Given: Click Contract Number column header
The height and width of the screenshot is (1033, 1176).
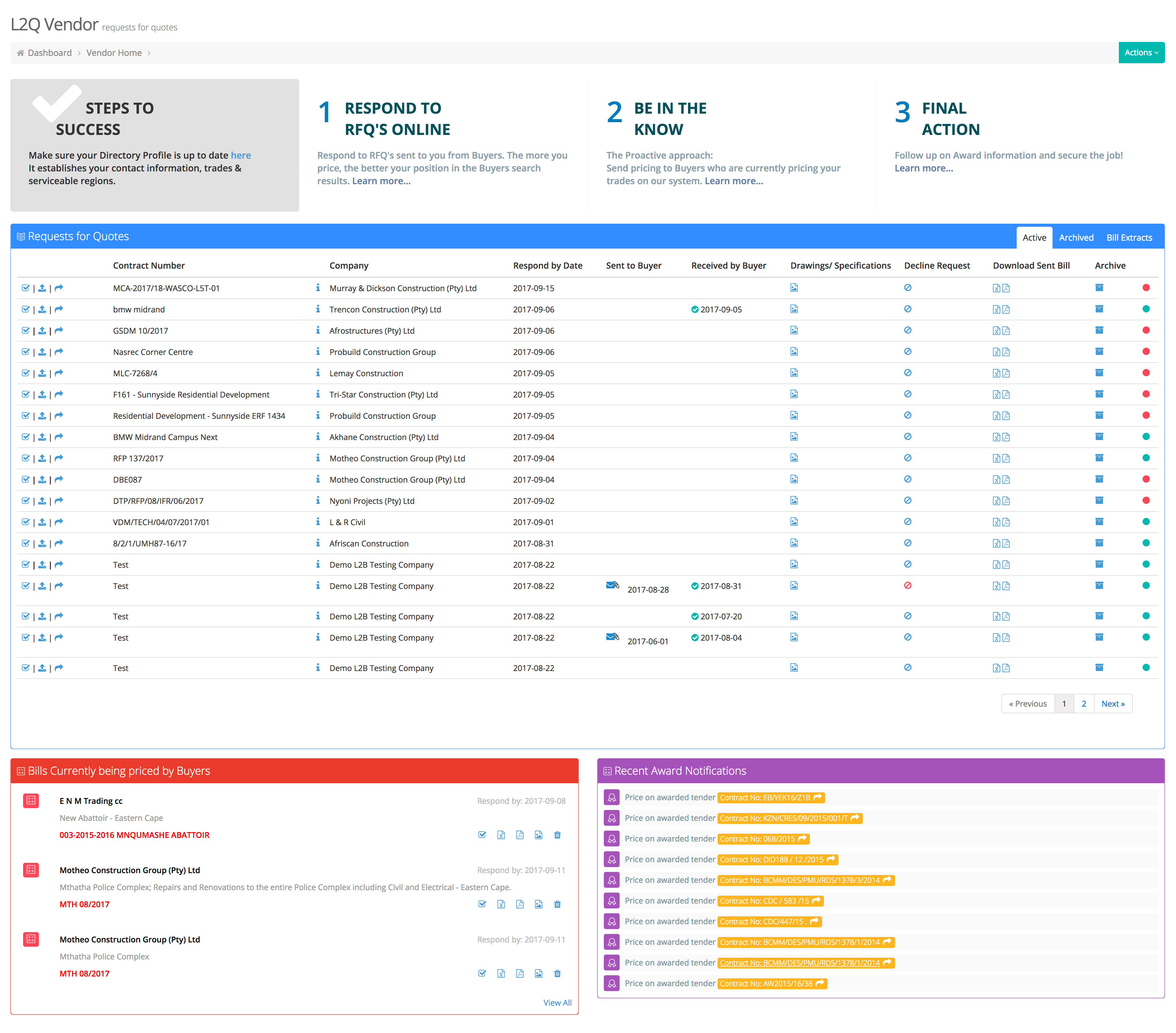Looking at the screenshot, I should pyautogui.click(x=148, y=265).
